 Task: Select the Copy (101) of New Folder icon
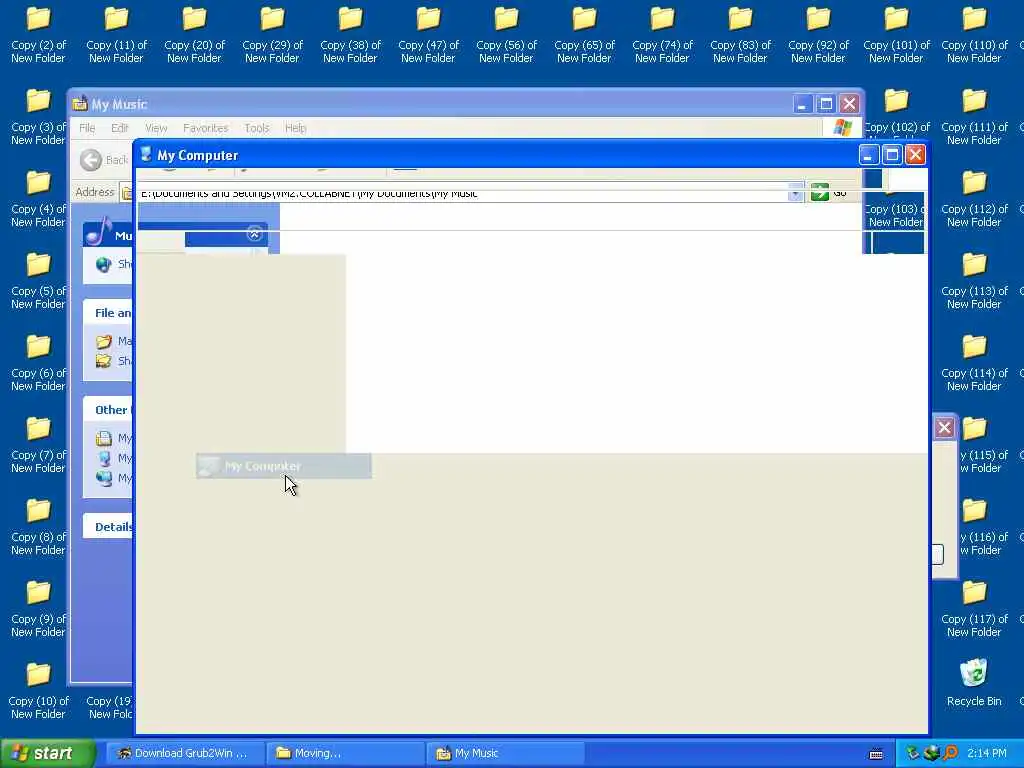896,35
